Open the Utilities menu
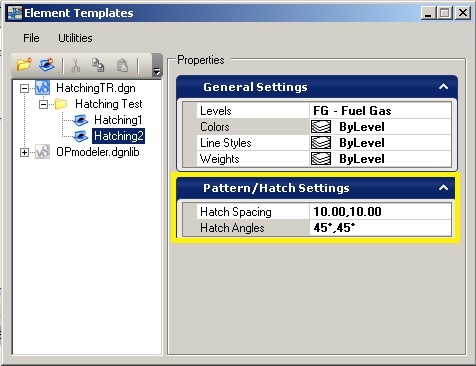The image size is (476, 366). pos(75,38)
